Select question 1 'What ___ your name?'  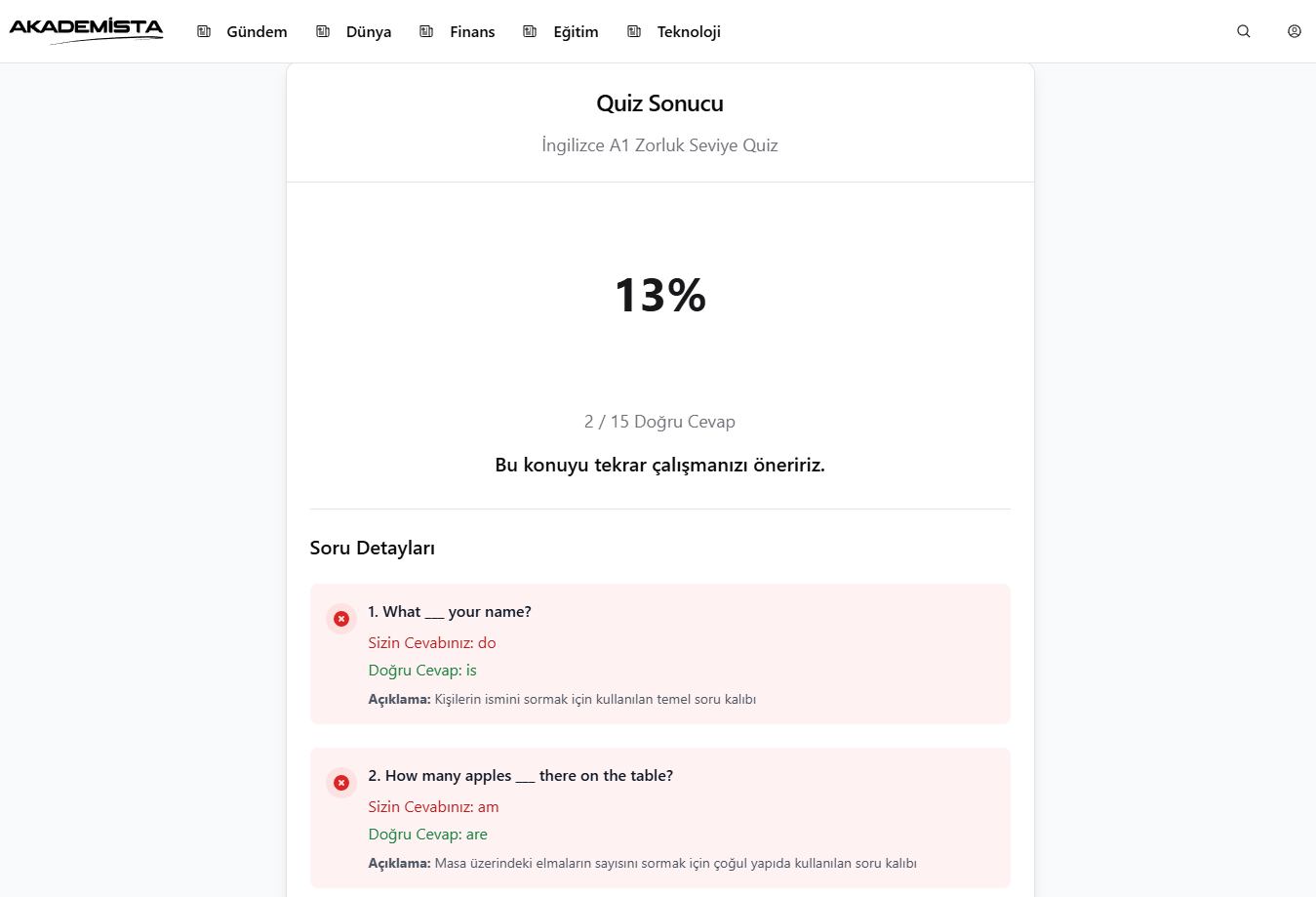(450, 612)
